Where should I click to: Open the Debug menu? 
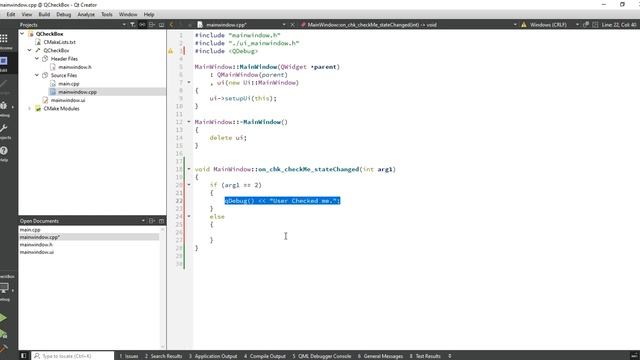coord(63,14)
